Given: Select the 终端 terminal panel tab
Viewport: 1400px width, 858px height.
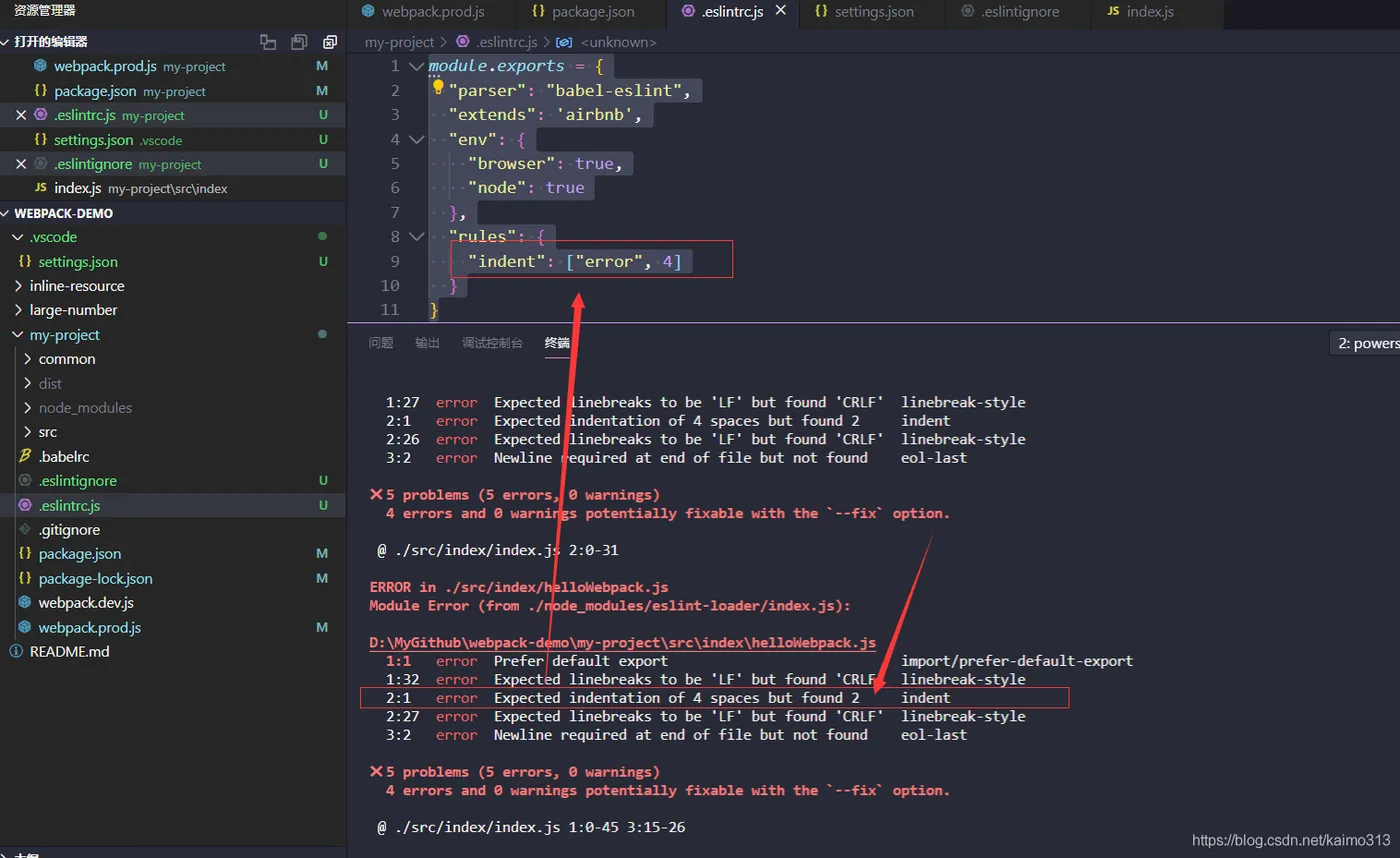Looking at the screenshot, I should (x=557, y=343).
